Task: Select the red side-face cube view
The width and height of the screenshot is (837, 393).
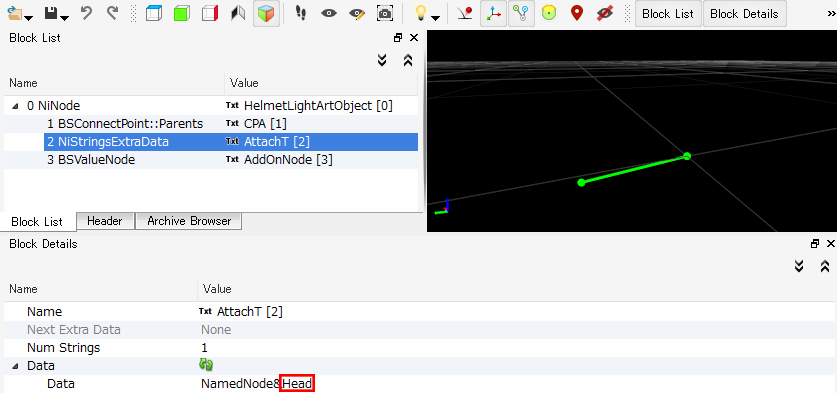Action: 210,13
